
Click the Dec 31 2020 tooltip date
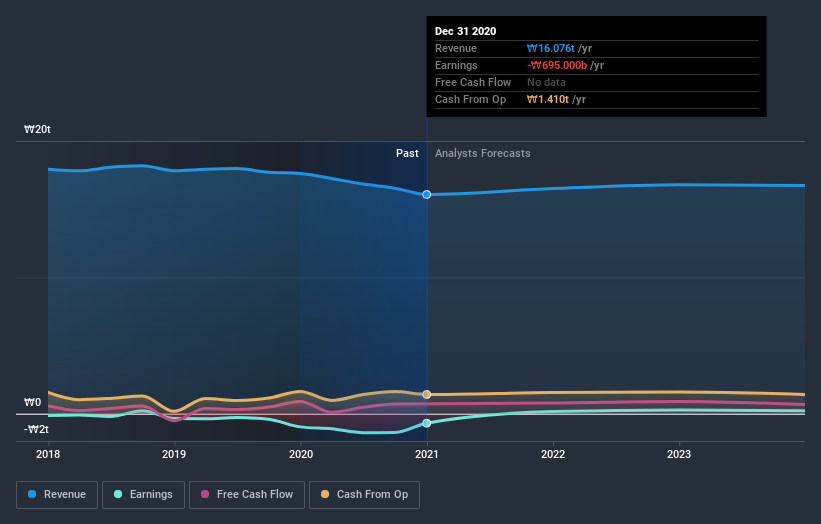click(x=465, y=31)
